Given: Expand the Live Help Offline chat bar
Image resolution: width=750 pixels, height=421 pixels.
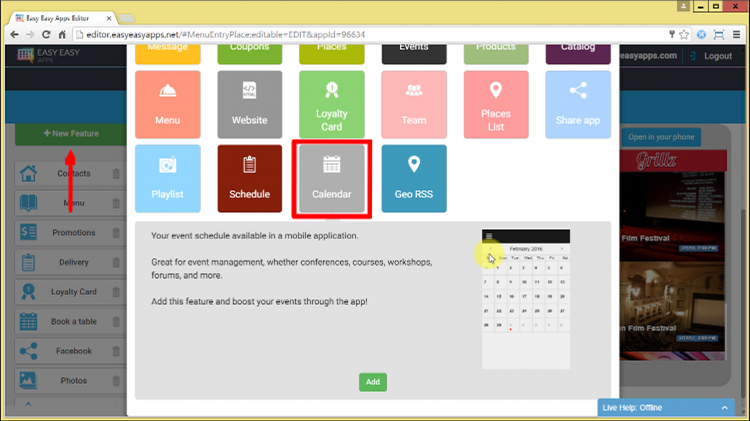Looking at the screenshot, I should (666, 408).
